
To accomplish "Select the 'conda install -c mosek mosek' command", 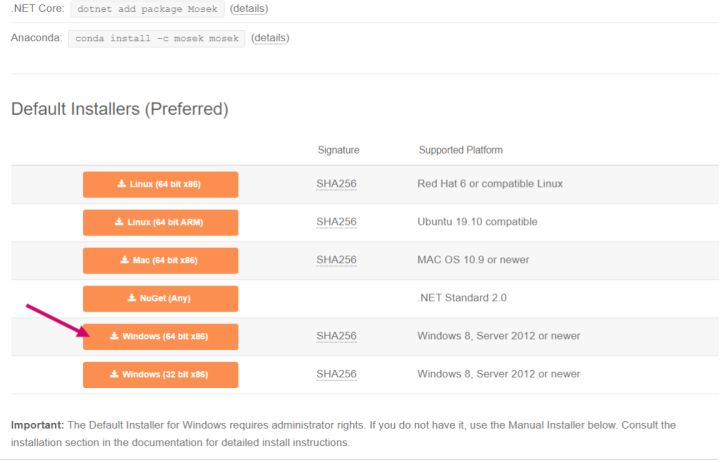I will point(157,39).
